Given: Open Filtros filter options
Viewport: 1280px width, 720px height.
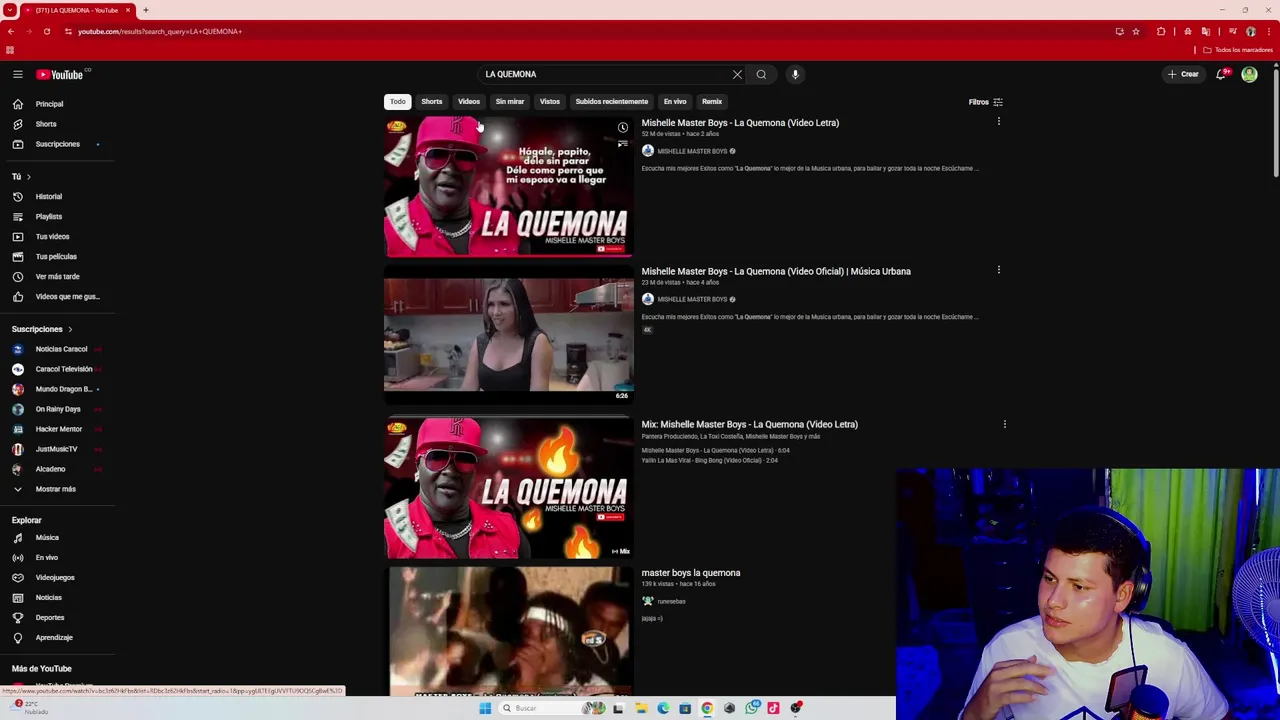Looking at the screenshot, I should click(x=985, y=102).
